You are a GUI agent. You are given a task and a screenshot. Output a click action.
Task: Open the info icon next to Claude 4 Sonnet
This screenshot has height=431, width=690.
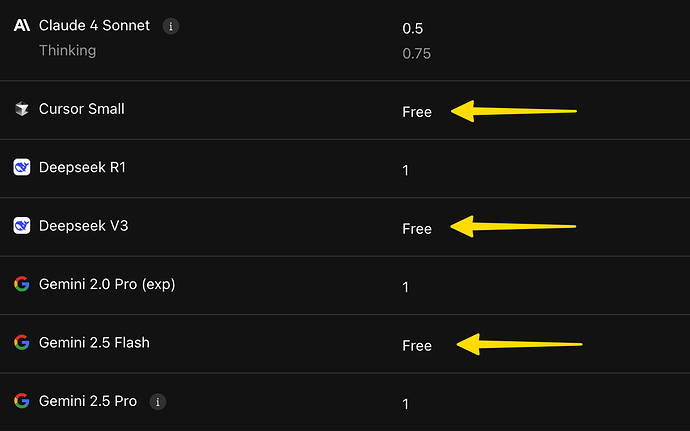coord(171,26)
